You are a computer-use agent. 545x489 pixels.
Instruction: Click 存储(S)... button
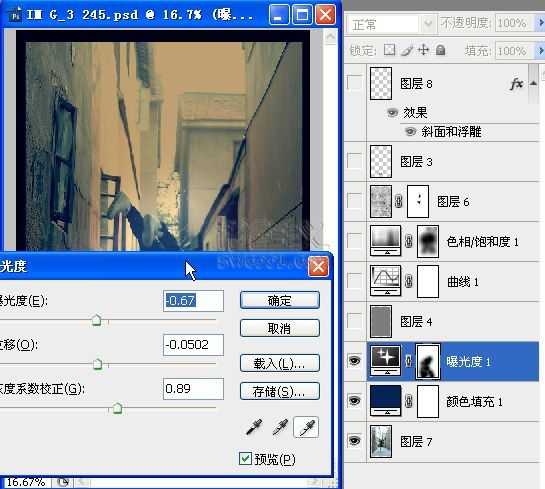point(280,391)
